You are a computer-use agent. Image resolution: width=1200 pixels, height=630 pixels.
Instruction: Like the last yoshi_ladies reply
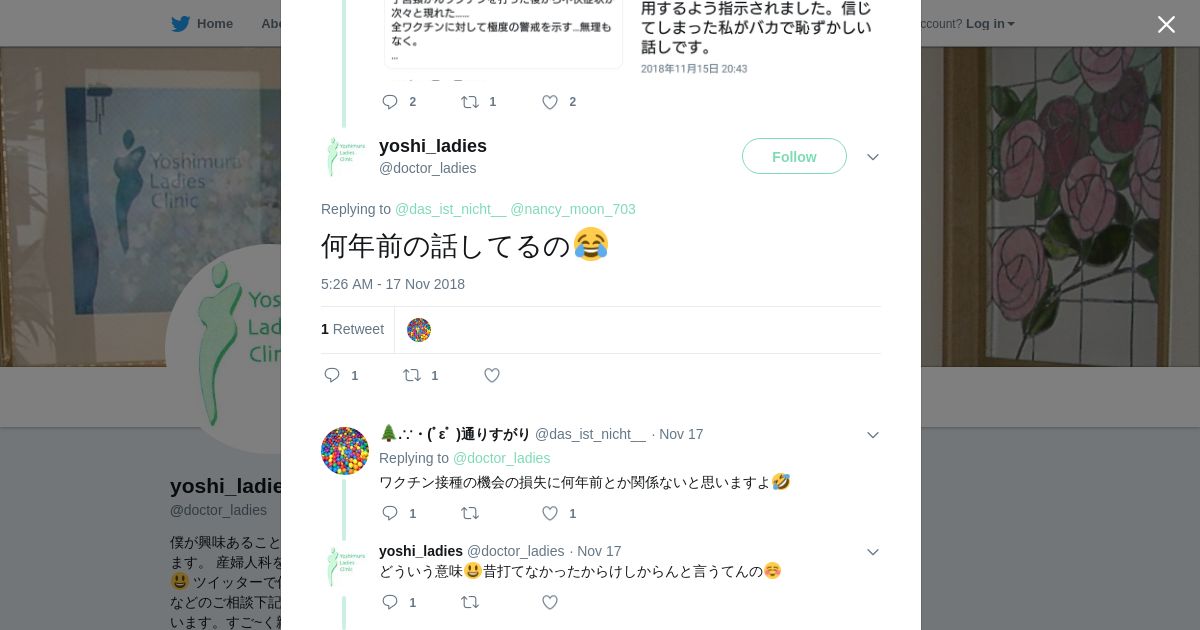[549, 602]
